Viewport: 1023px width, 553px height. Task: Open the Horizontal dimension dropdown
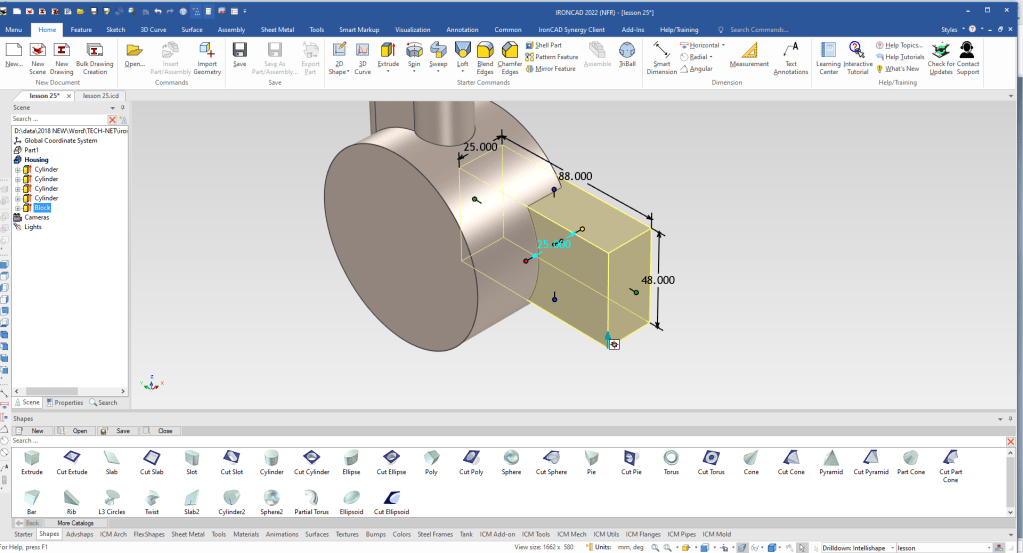(x=725, y=46)
